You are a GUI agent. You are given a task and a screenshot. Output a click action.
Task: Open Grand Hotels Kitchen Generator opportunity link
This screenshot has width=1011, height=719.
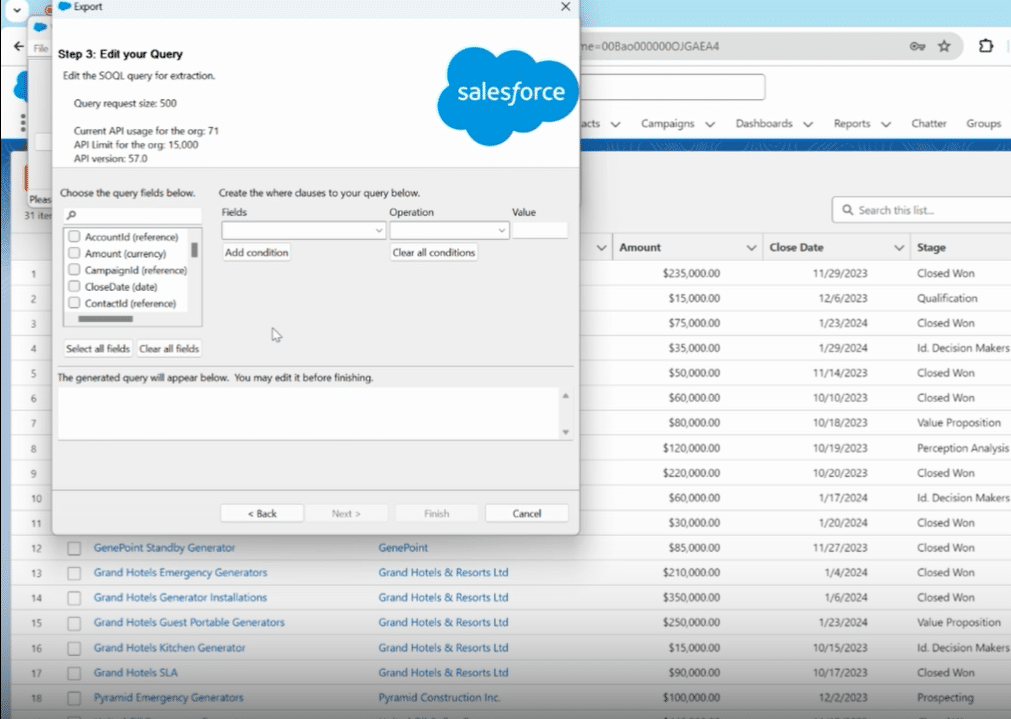(170, 648)
